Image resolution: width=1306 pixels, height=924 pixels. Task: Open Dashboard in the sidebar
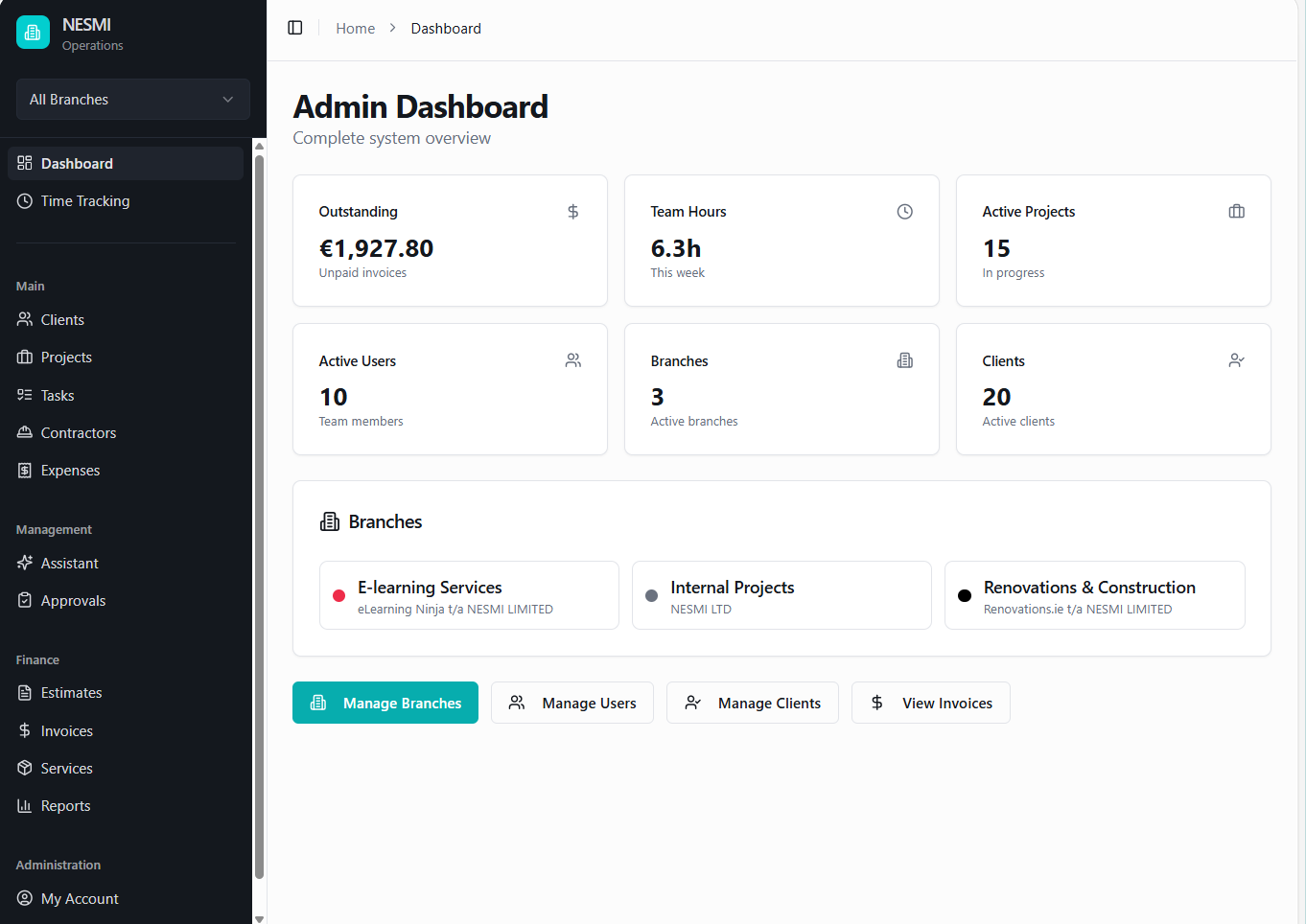click(126, 164)
